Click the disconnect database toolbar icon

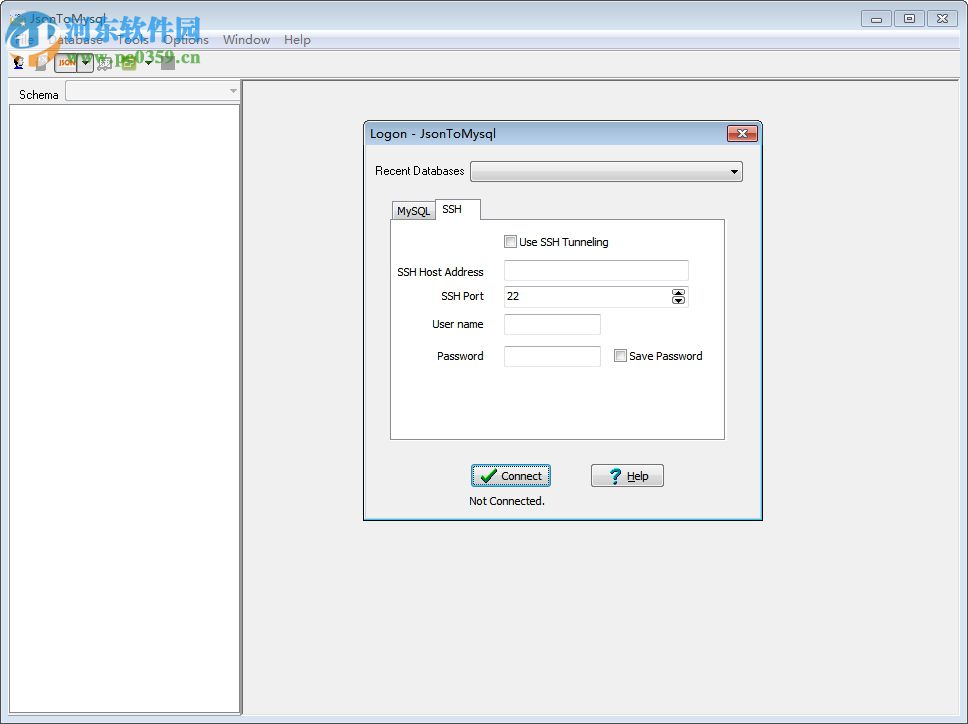(x=40, y=62)
